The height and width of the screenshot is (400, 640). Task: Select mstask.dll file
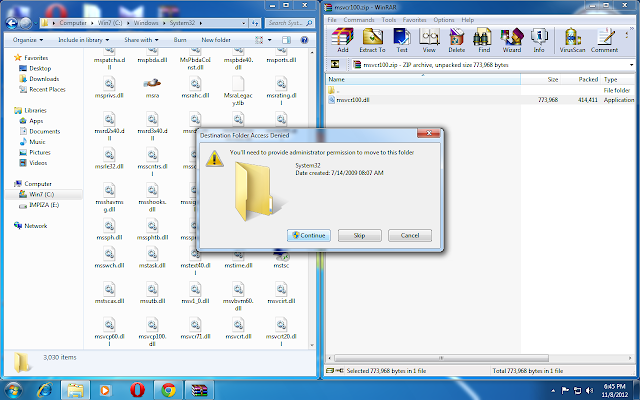tap(152, 258)
